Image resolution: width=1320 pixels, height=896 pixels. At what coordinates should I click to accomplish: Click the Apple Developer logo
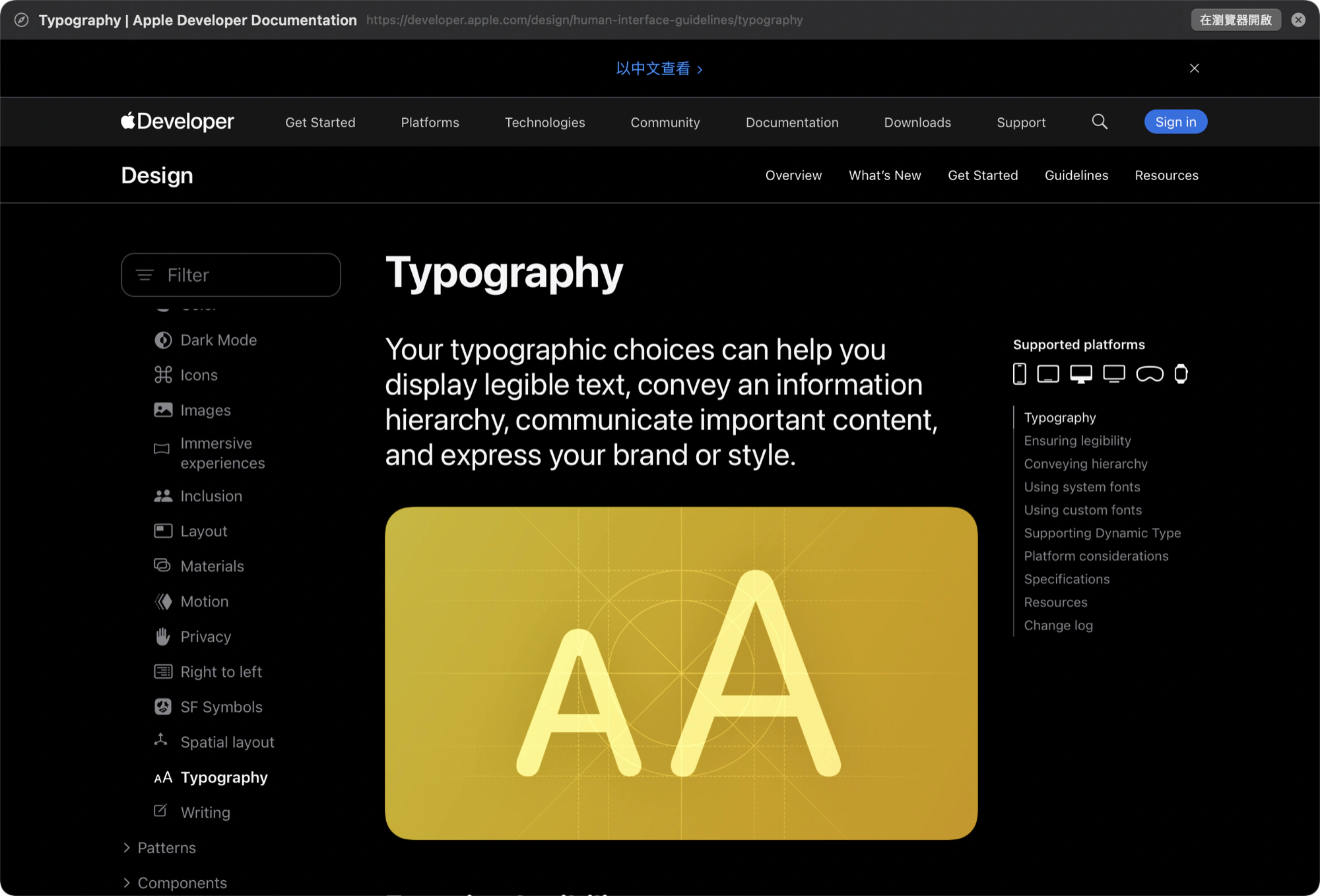click(x=177, y=121)
